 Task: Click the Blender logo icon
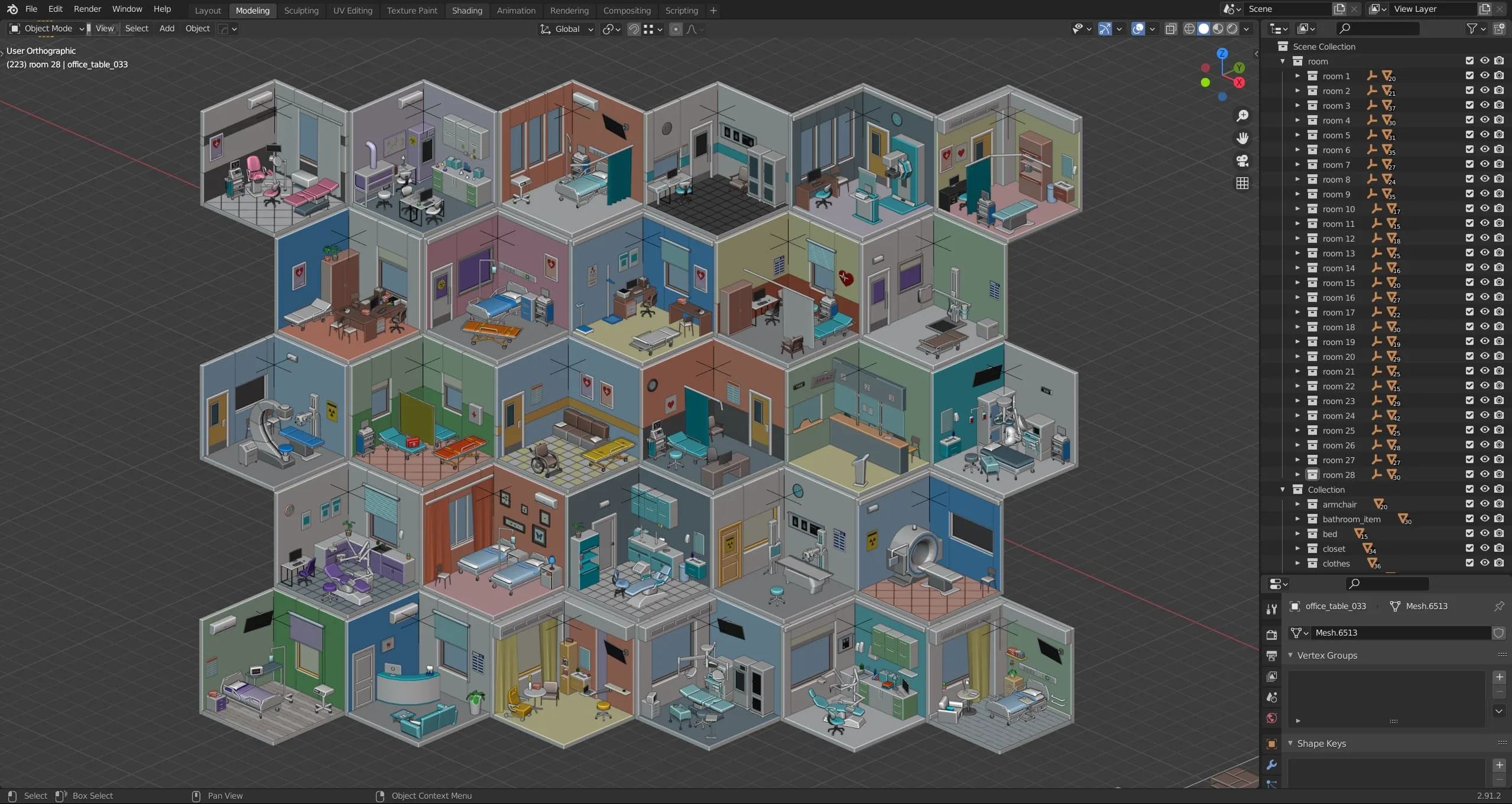tap(12, 9)
